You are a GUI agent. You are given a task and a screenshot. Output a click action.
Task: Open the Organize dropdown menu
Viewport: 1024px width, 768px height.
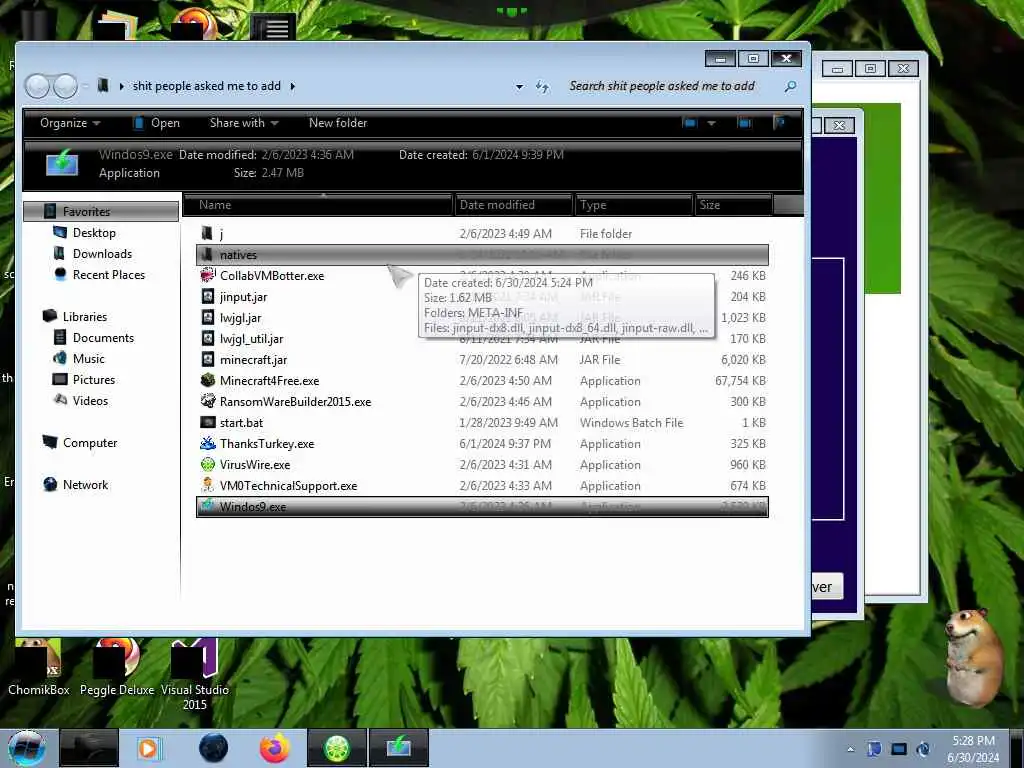(x=70, y=123)
